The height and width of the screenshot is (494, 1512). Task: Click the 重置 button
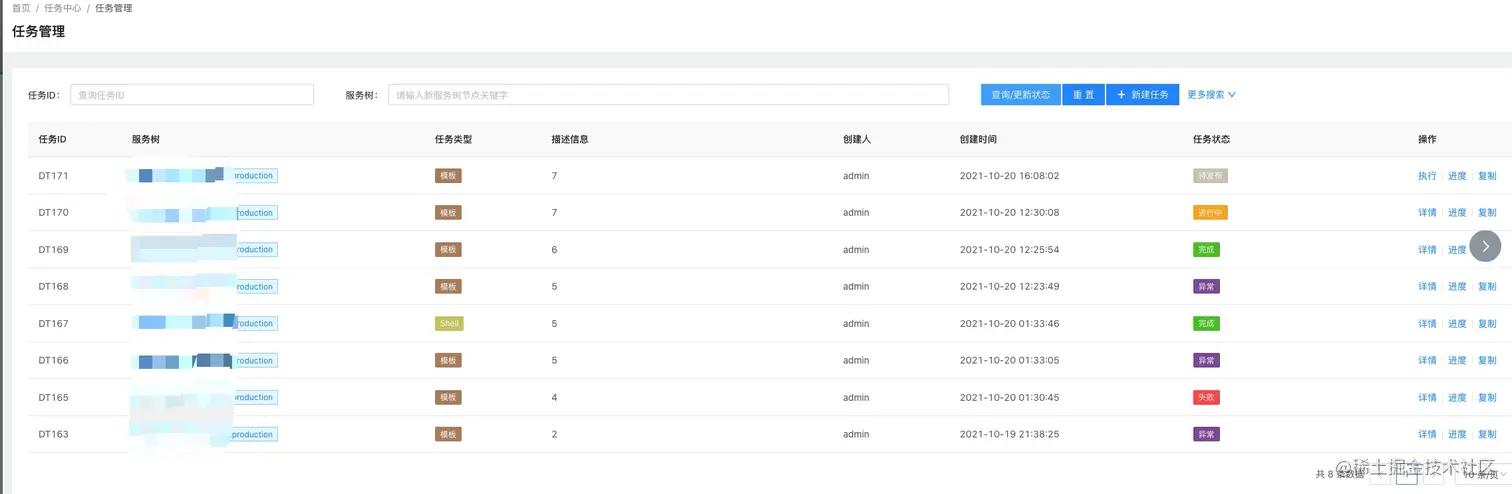pos(1083,95)
